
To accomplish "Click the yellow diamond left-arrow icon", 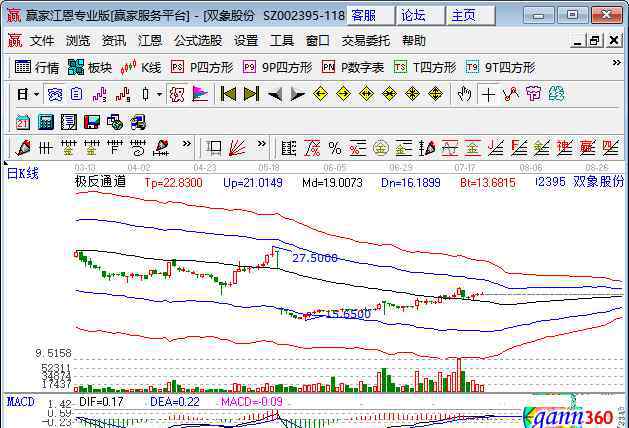I will 320,94.
